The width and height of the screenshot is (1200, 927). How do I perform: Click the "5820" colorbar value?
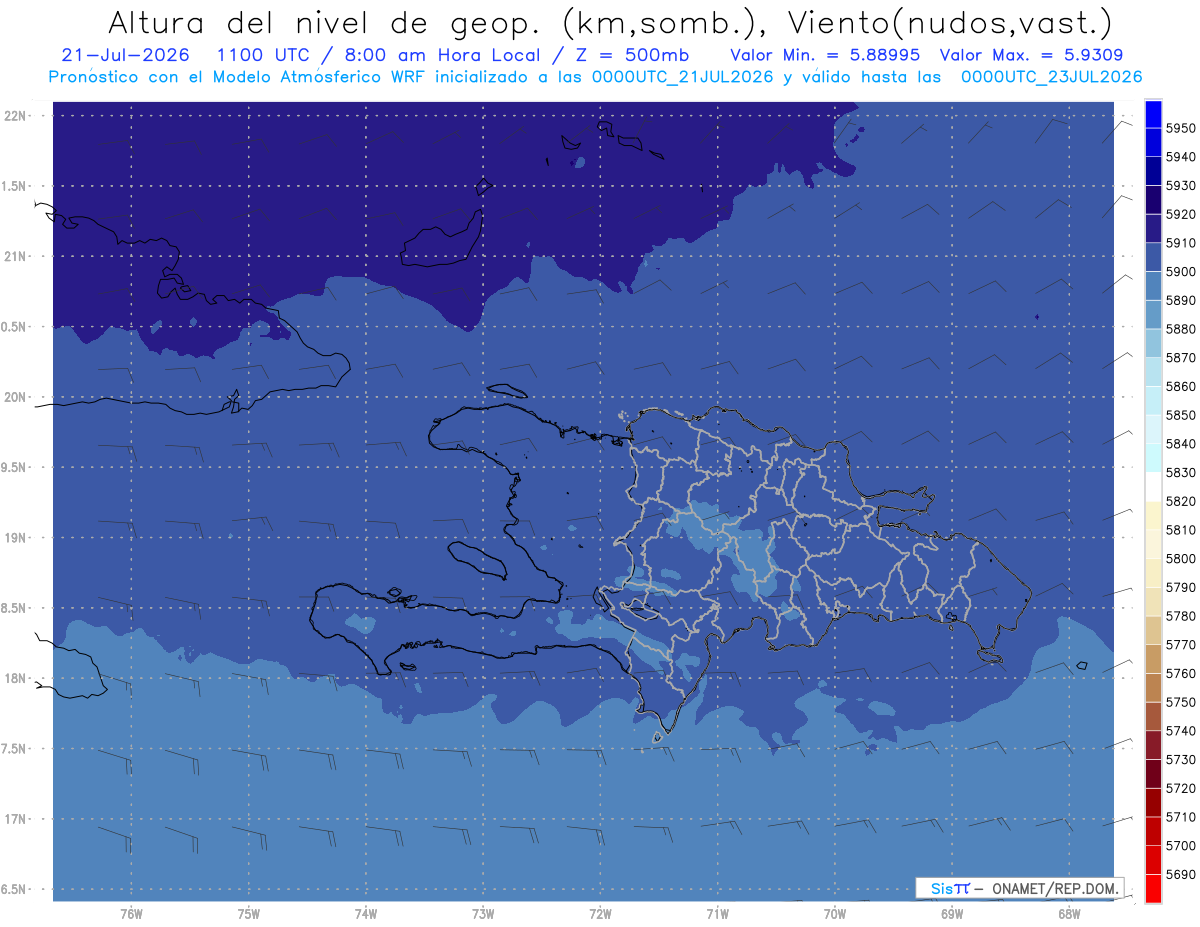pos(1180,501)
